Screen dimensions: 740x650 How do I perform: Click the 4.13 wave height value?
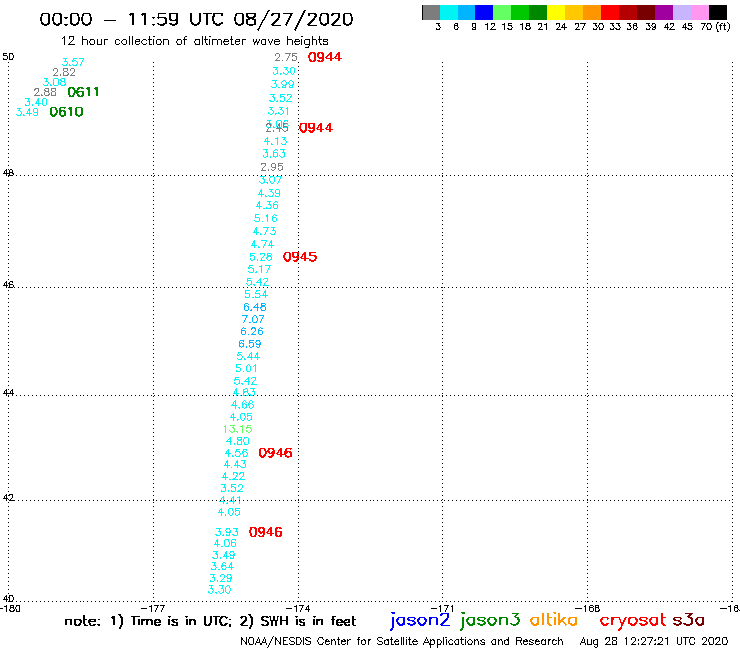pos(275,141)
